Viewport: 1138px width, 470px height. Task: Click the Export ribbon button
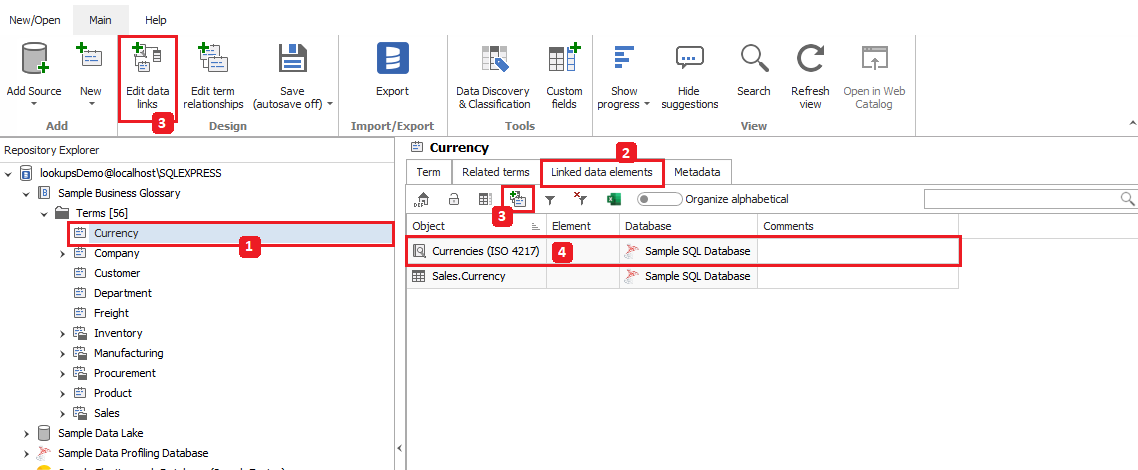click(x=392, y=60)
